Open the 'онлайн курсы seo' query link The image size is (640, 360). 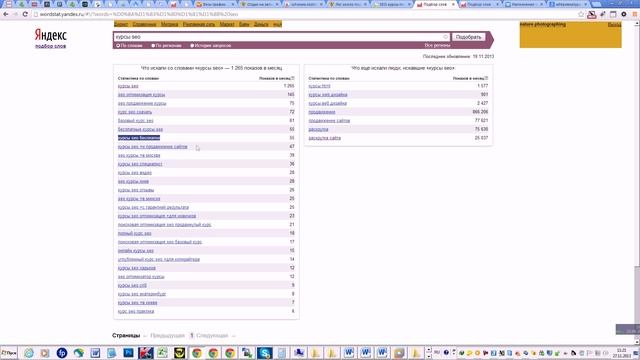click(x=136, y=251)
